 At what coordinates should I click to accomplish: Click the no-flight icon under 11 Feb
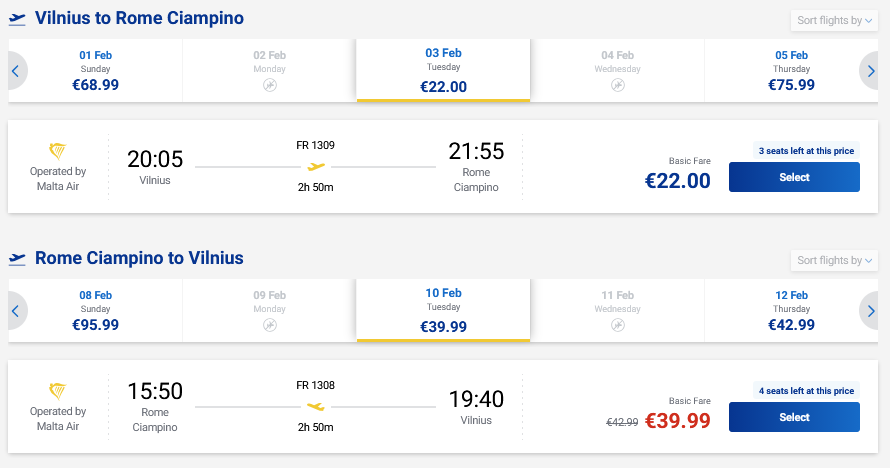click(617, 326)
